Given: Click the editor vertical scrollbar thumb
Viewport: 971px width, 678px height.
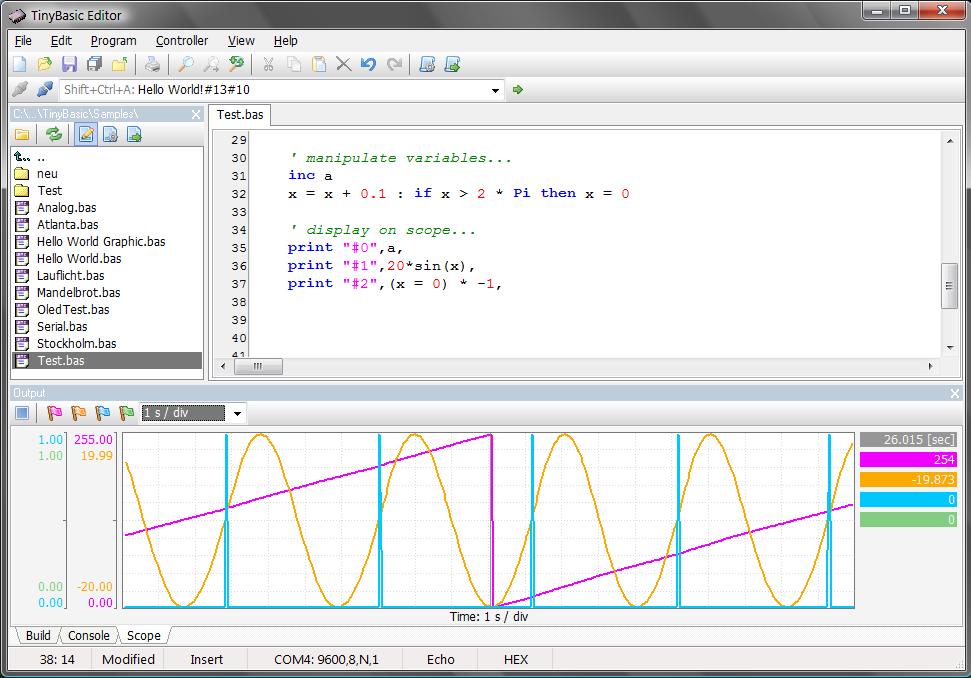Looking at the screenshot, I should tap(949, 284).
